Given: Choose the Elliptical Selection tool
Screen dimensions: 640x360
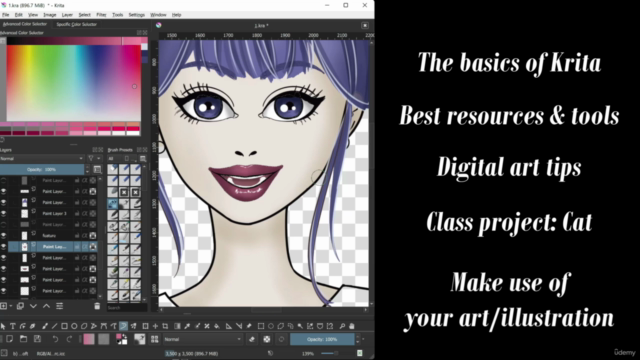Looking at the screenshot, I should click(x=271, y=326).
